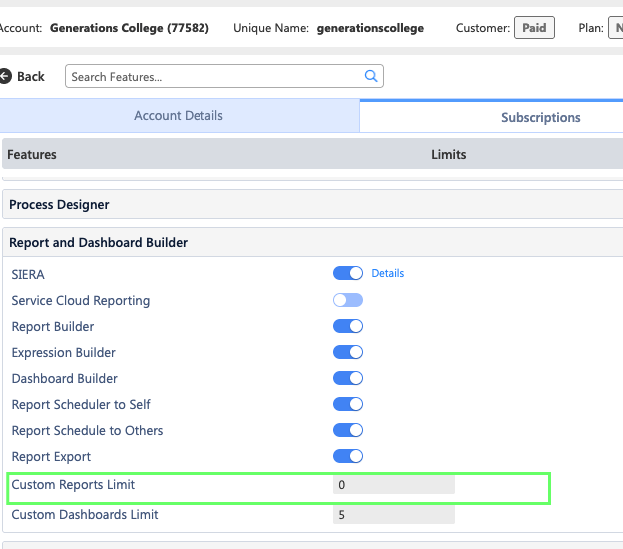The height and width of the screenshot is (549, 623).
Task: Enable Service Cloud Reporting toggle
Action: pos(348,300)
